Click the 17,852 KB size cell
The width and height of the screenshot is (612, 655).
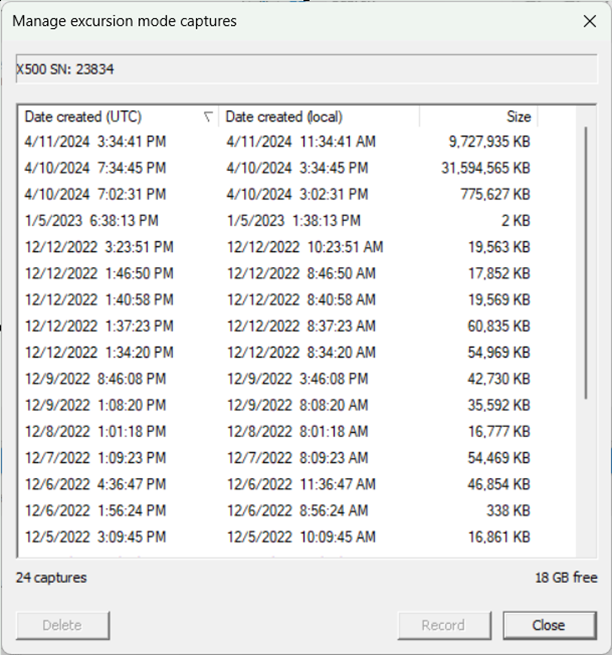pyautogui.click(x=499, y=273)
